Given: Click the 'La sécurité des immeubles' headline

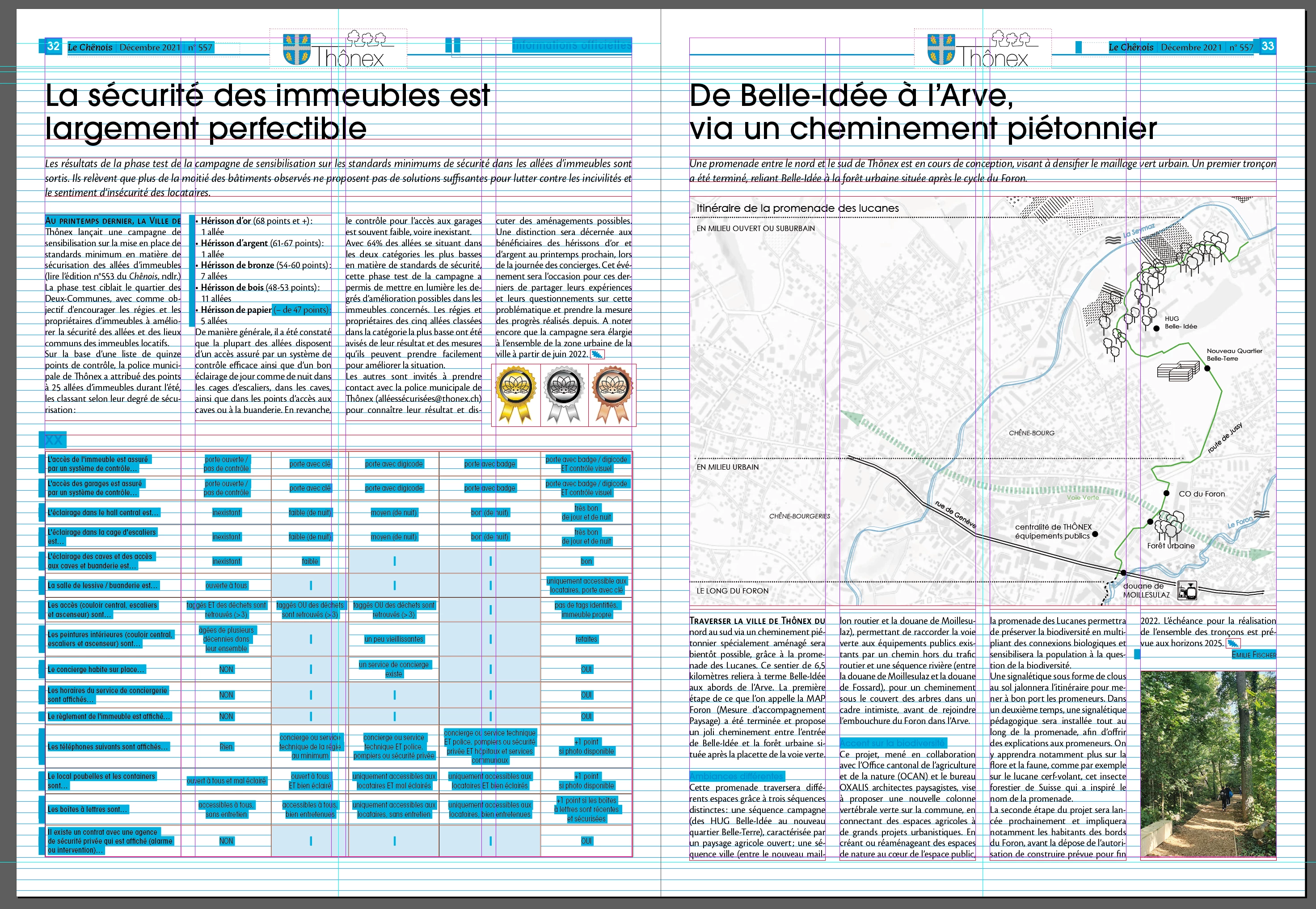Looking at the screenshot, I should pyautogui.click(x=267, y=112).
